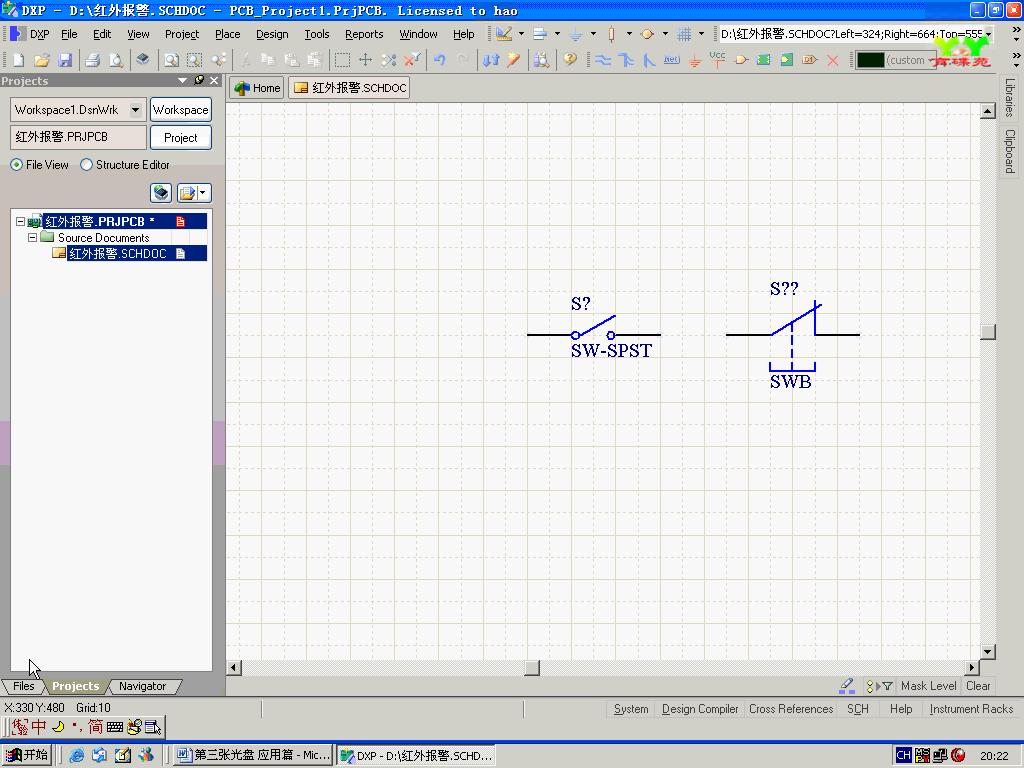Screen dimensions: 1024x768
Task: Place a VCC power port
Action: (x=717, y=60)
